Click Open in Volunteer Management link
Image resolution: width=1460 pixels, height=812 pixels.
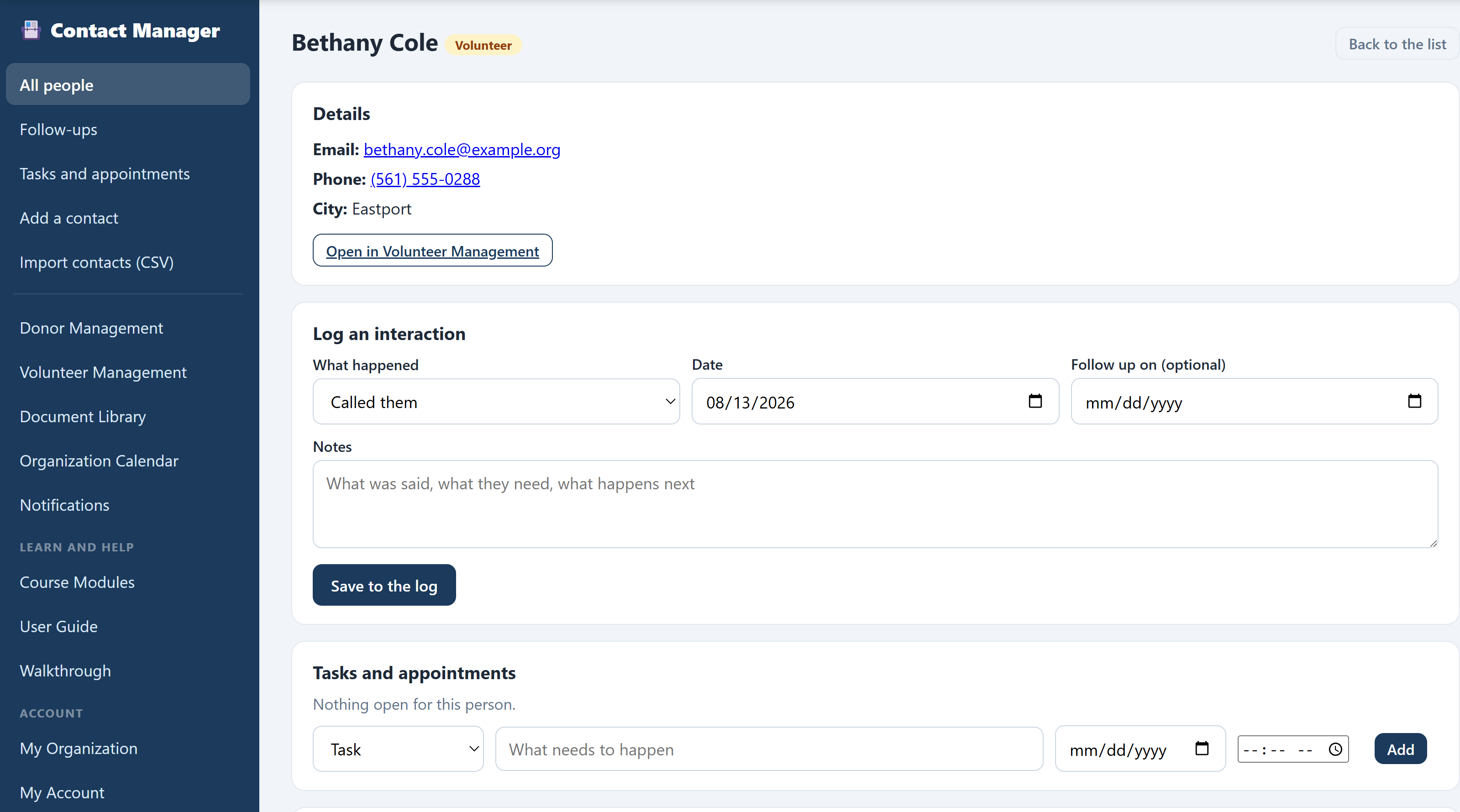click(x=432, y=251)
